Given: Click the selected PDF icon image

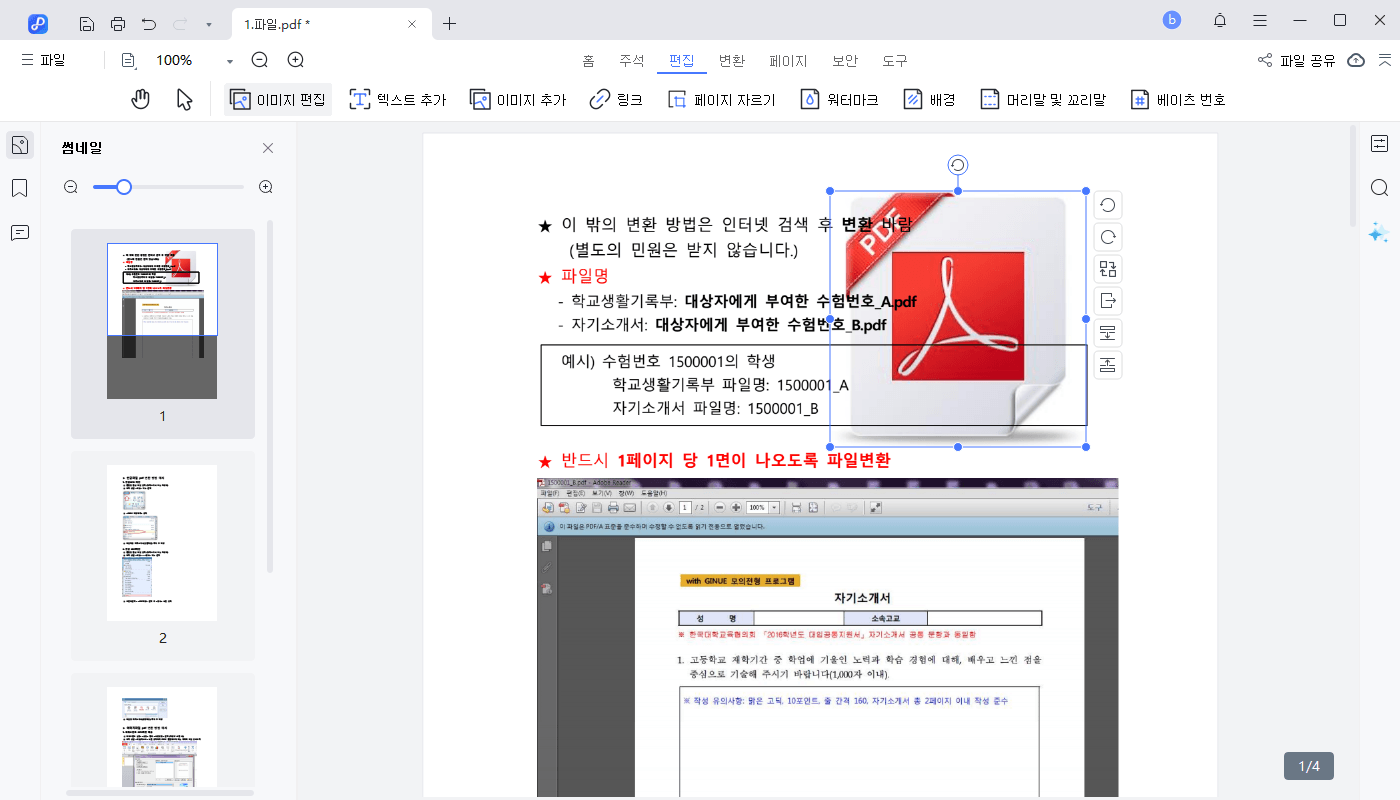Looking at the screenshot, I should pyautogui.click(x=958, y=319).
